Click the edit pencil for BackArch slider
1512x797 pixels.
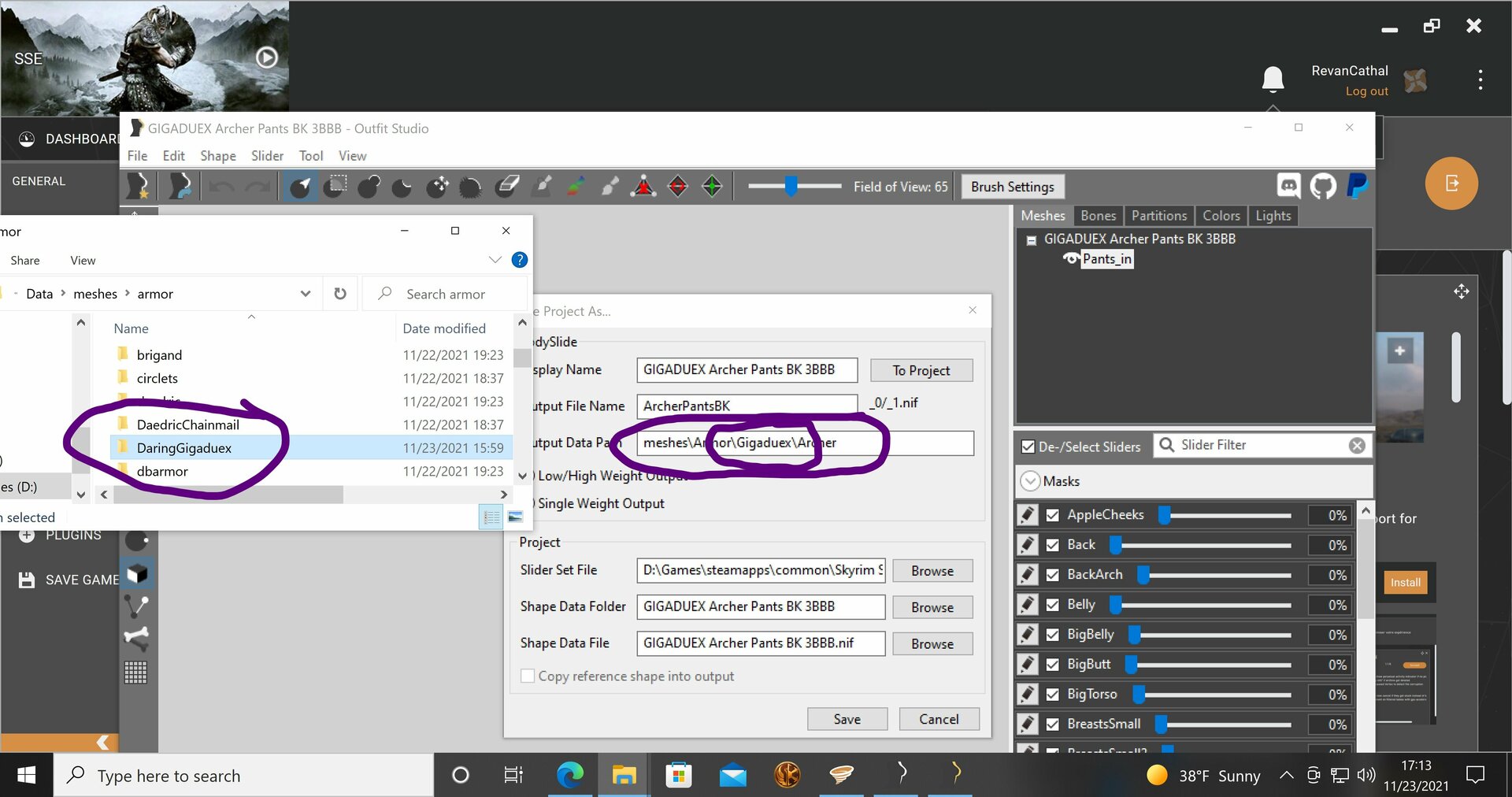[x=1028, y=575]
